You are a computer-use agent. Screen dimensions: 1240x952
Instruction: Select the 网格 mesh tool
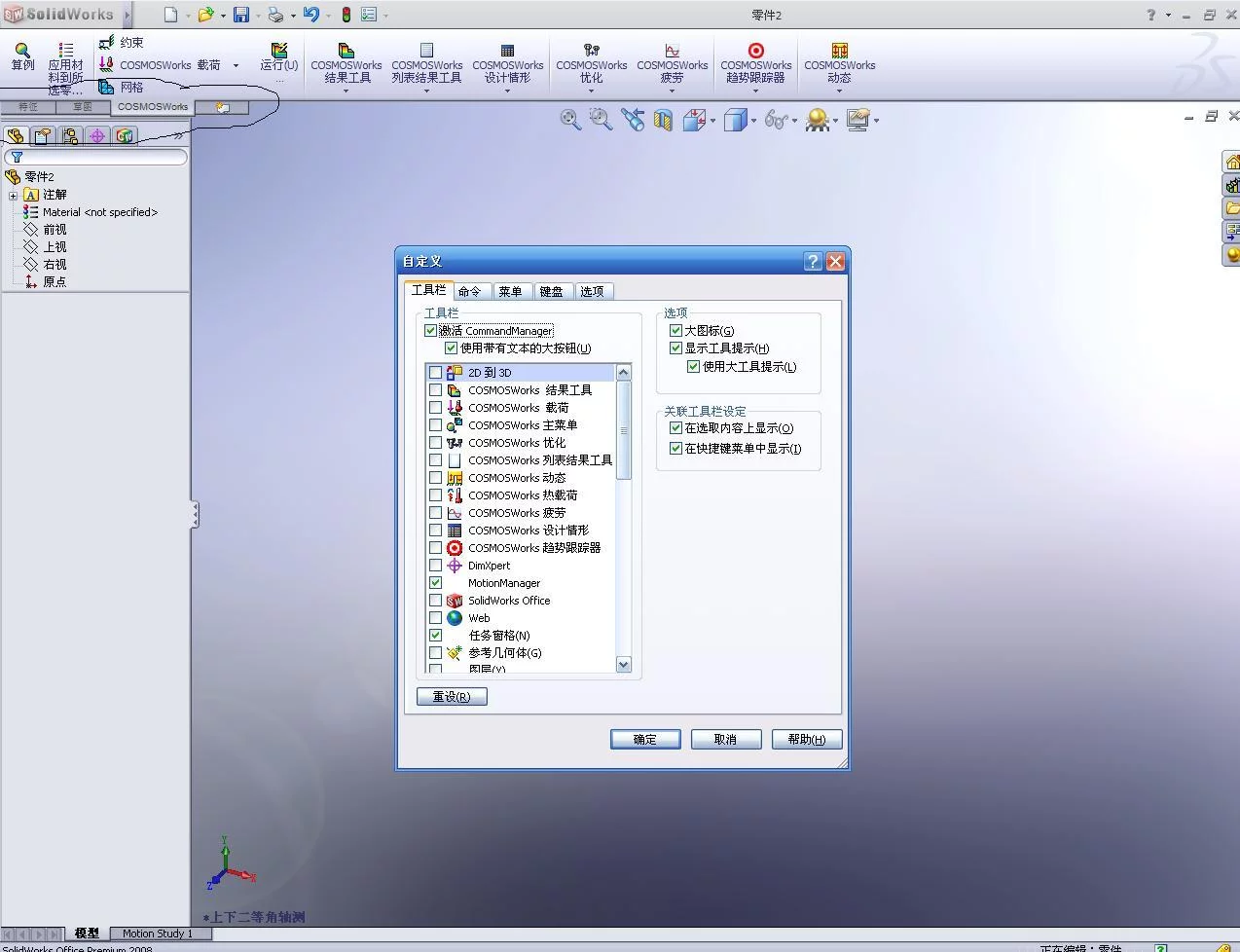tap(121, 87)
